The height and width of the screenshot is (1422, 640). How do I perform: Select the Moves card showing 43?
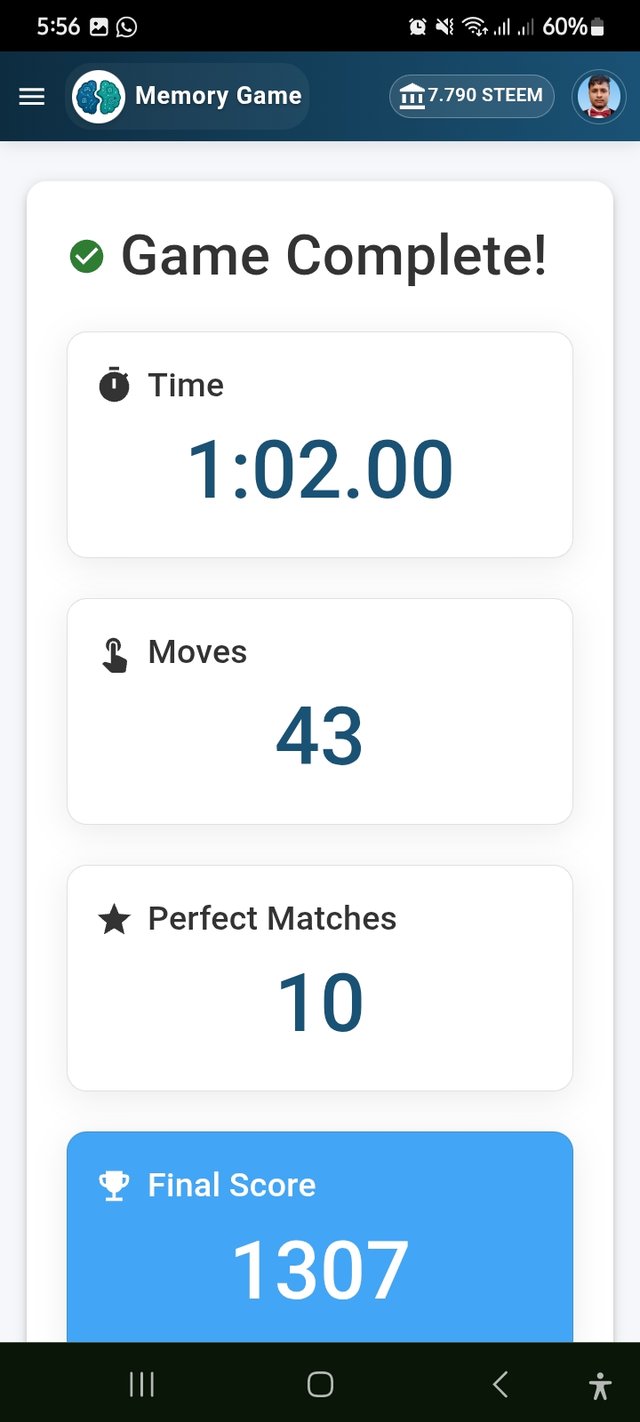click(x=320, y=711)
